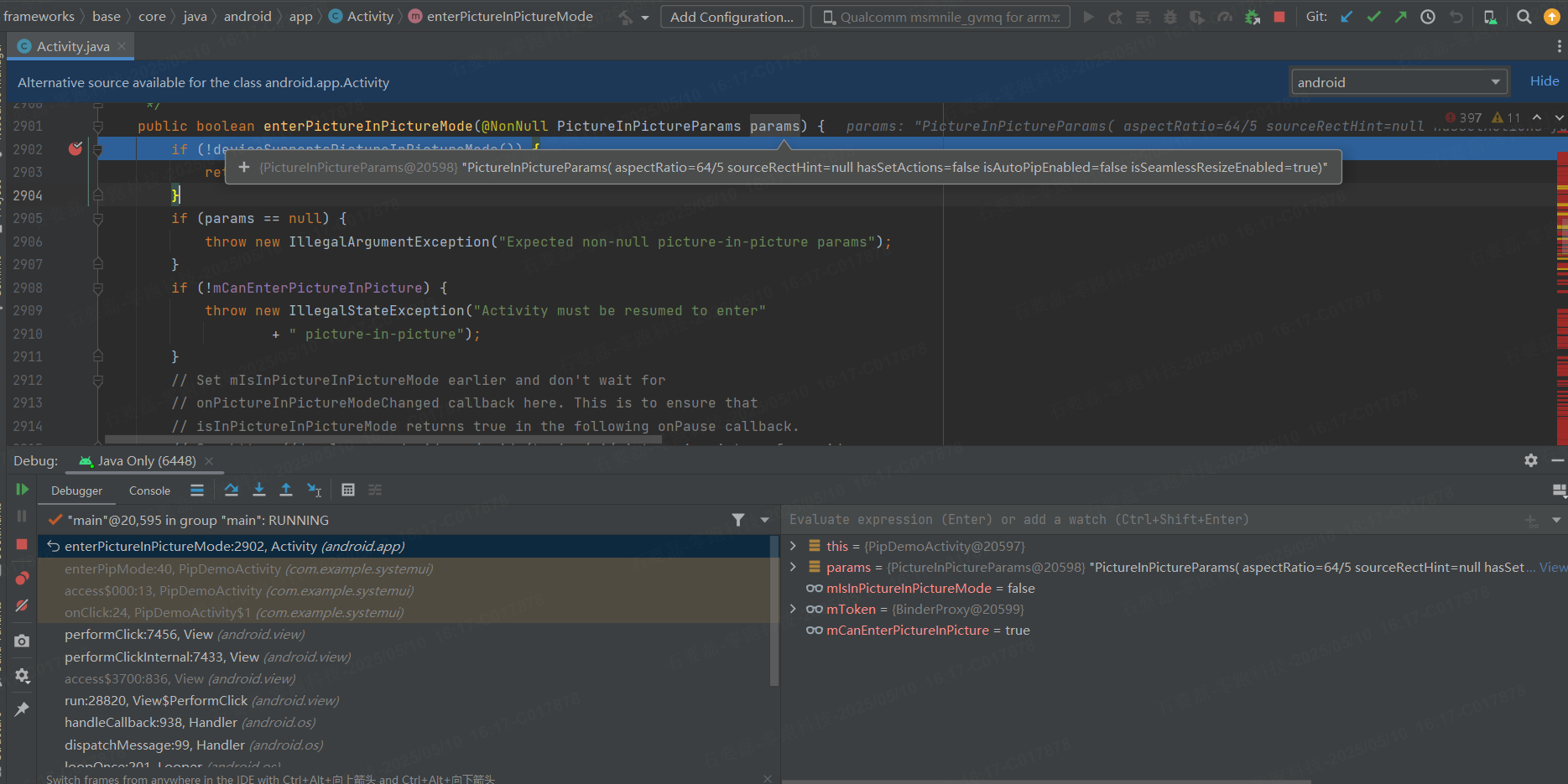Click the Pin Tab icon in debug sidebar
This screenshot has height=784, width=1568.
coord(22,709)
